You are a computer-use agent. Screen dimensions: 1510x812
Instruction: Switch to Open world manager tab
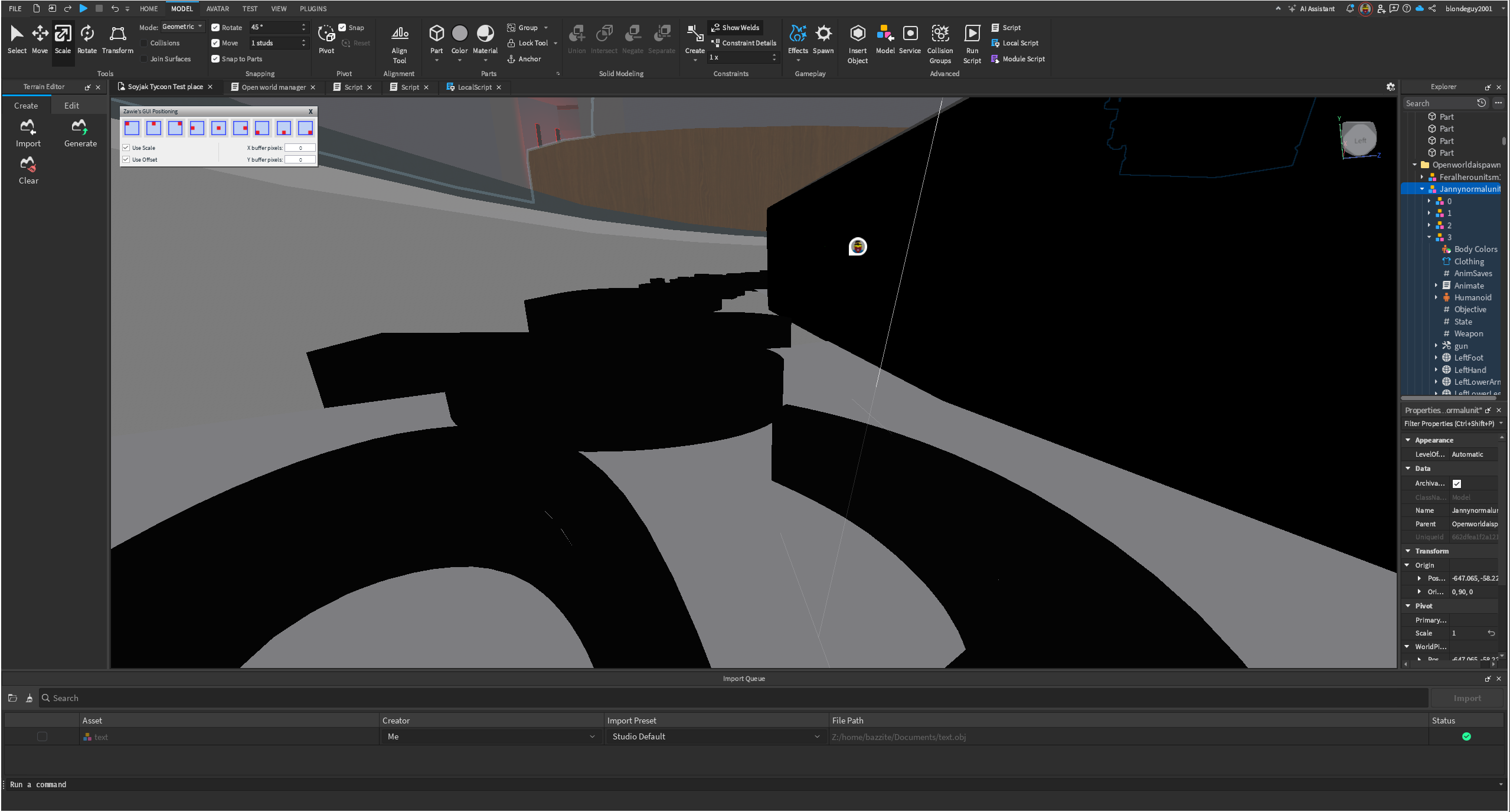273,87
